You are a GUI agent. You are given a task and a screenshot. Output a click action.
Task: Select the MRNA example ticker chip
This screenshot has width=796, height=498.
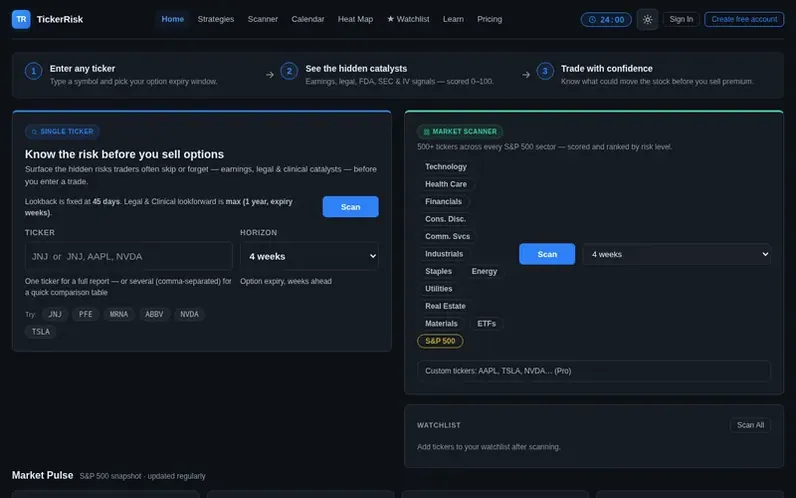click(x=119, y=314)
